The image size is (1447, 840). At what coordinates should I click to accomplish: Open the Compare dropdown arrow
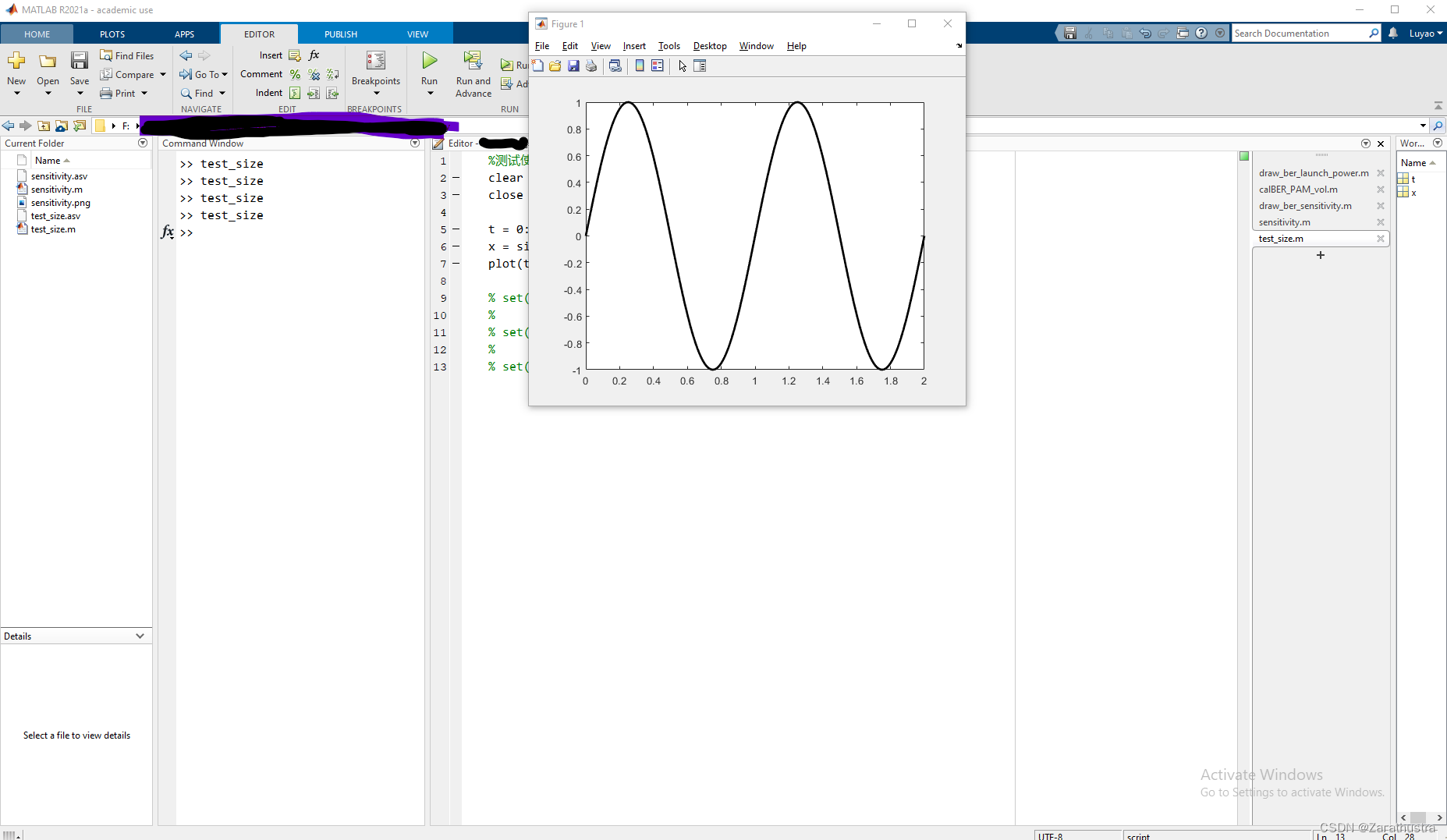163,75
